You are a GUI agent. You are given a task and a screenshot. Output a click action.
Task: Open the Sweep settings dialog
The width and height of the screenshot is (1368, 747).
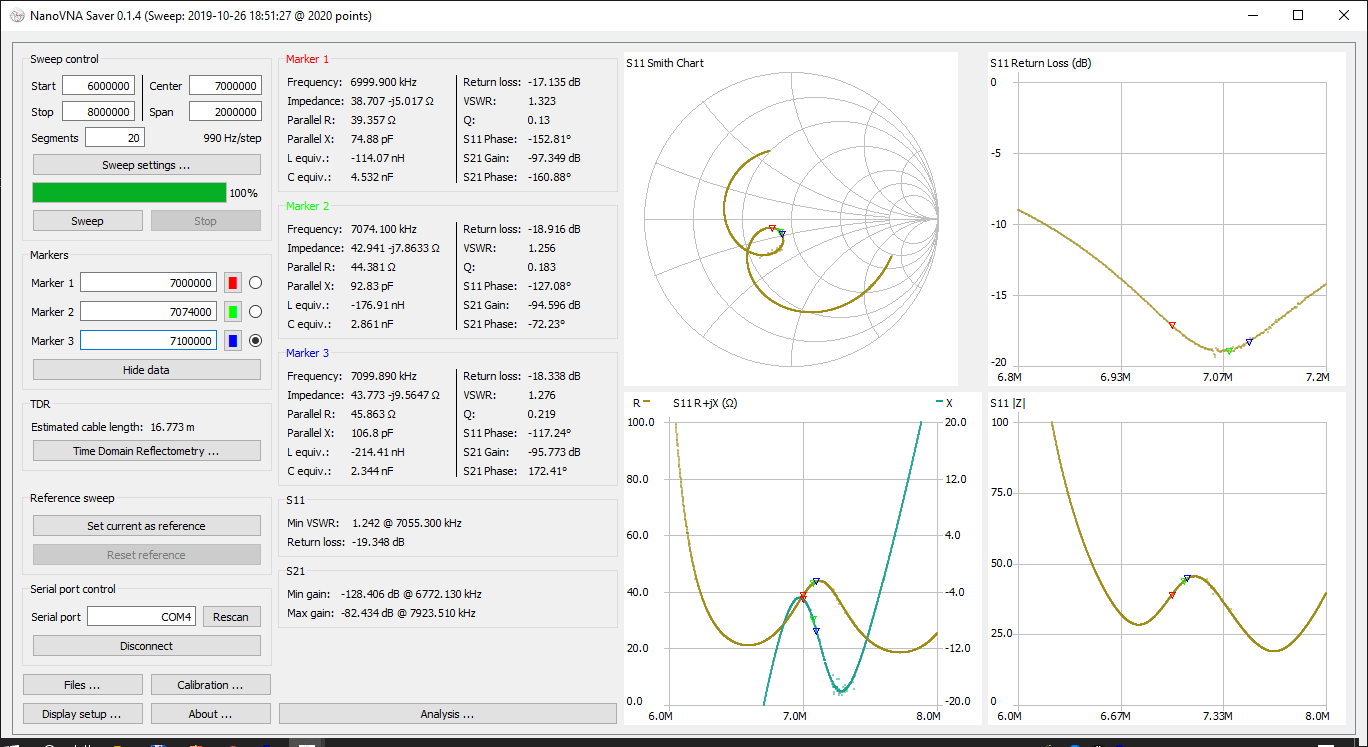(x=146, y=164)
